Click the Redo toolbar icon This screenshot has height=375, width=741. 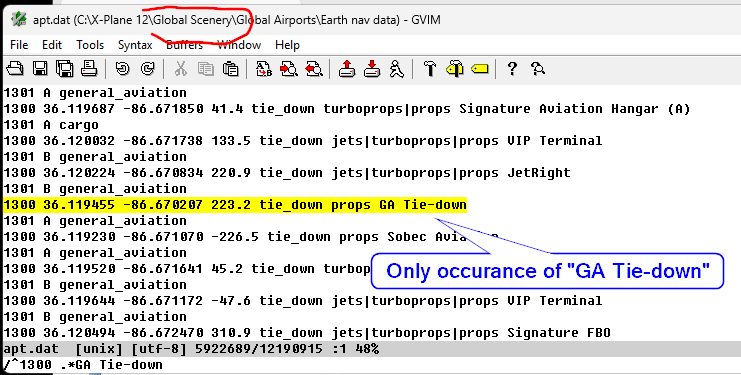tap(147, 69)
